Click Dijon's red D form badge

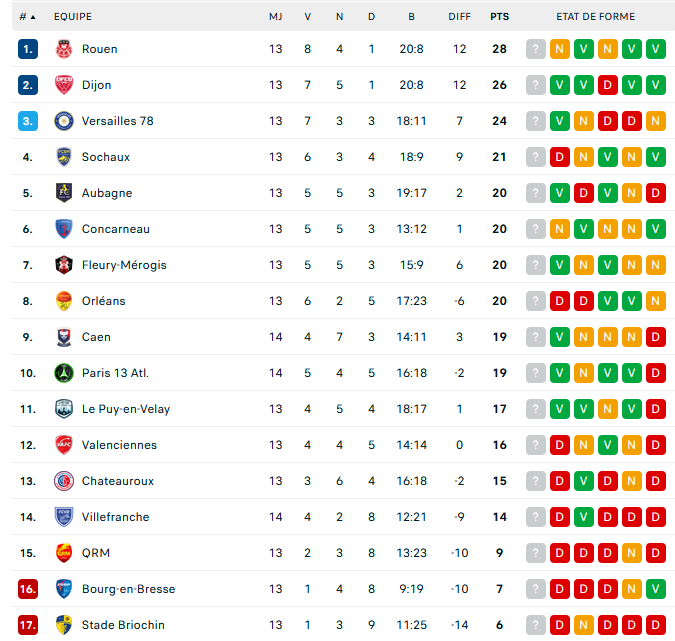coord(608,85)
